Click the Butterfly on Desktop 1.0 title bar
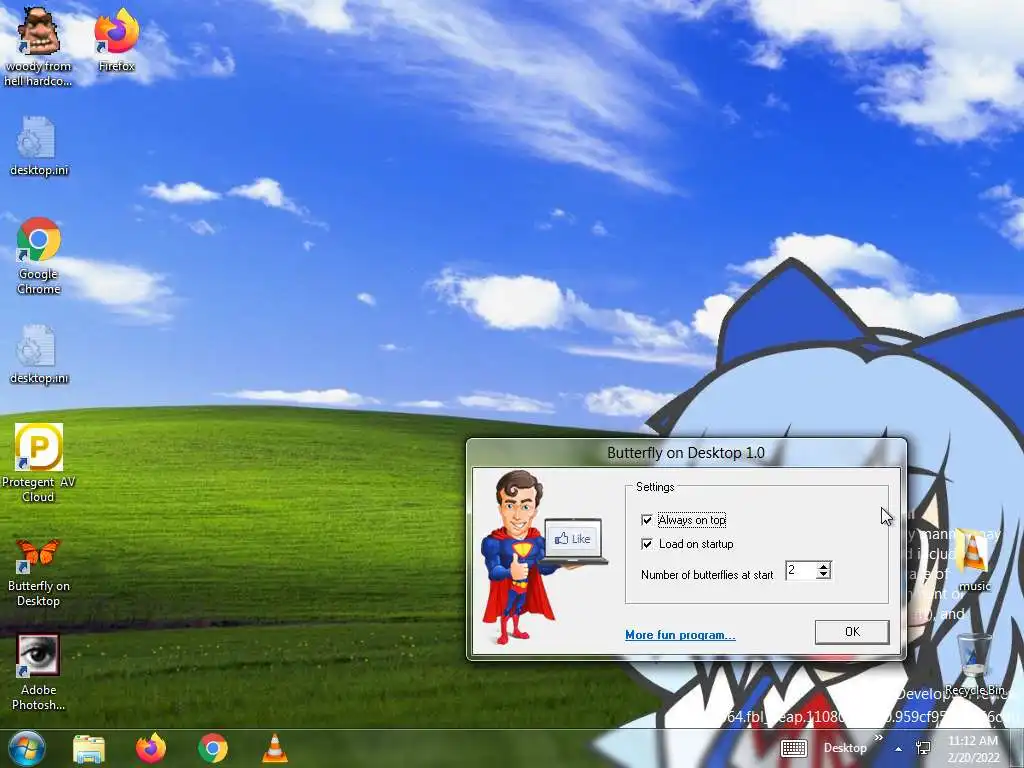Image resolution: width=1024 pixels, height=768 pixels. (686, 453)
